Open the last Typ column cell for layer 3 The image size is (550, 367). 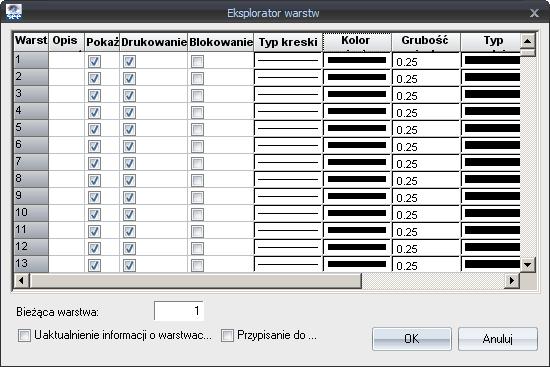pos(491,94)
